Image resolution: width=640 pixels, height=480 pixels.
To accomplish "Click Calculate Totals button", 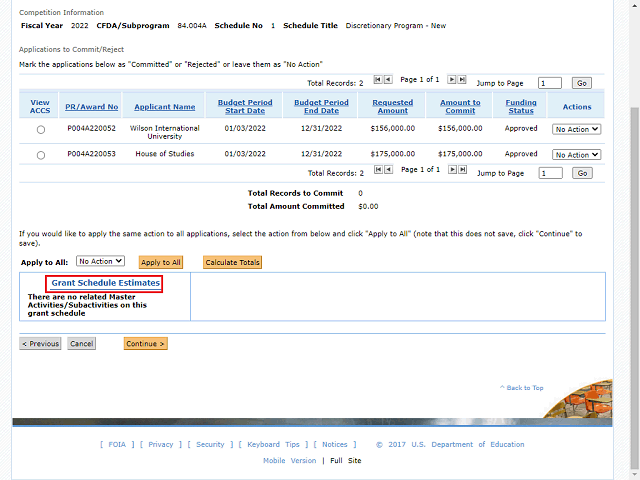I will 232,262.
